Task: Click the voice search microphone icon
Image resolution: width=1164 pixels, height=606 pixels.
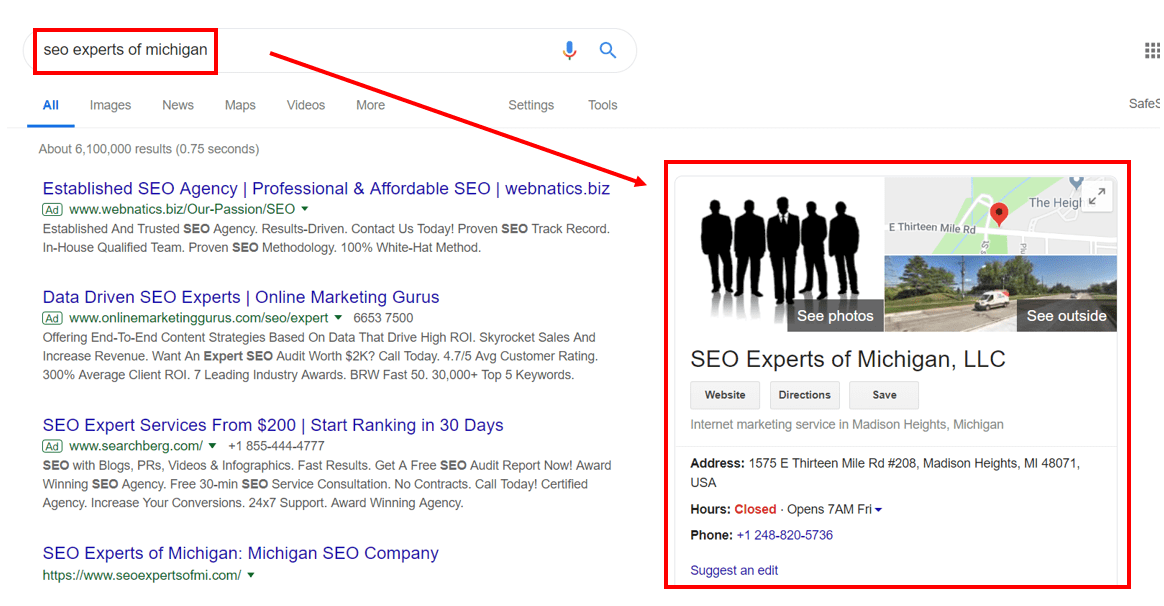Action: pos(569,50)
